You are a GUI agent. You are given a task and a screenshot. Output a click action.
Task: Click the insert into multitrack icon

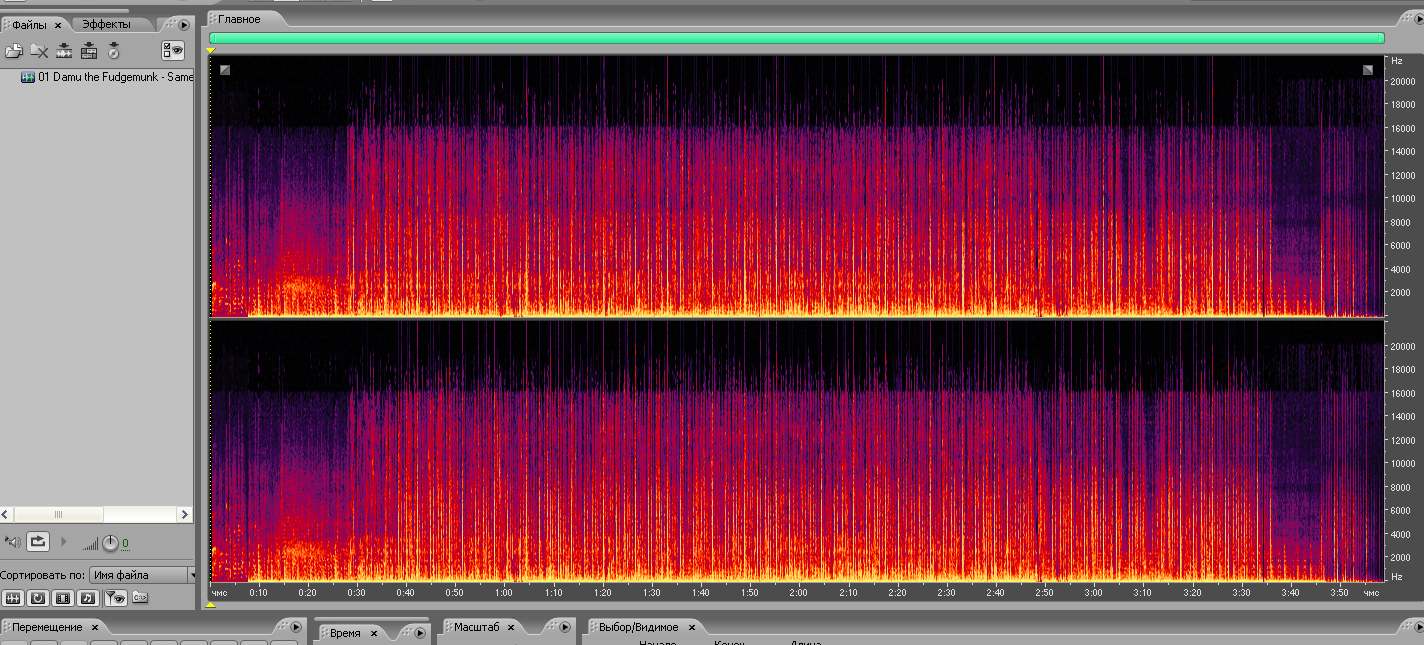[89, 50]
